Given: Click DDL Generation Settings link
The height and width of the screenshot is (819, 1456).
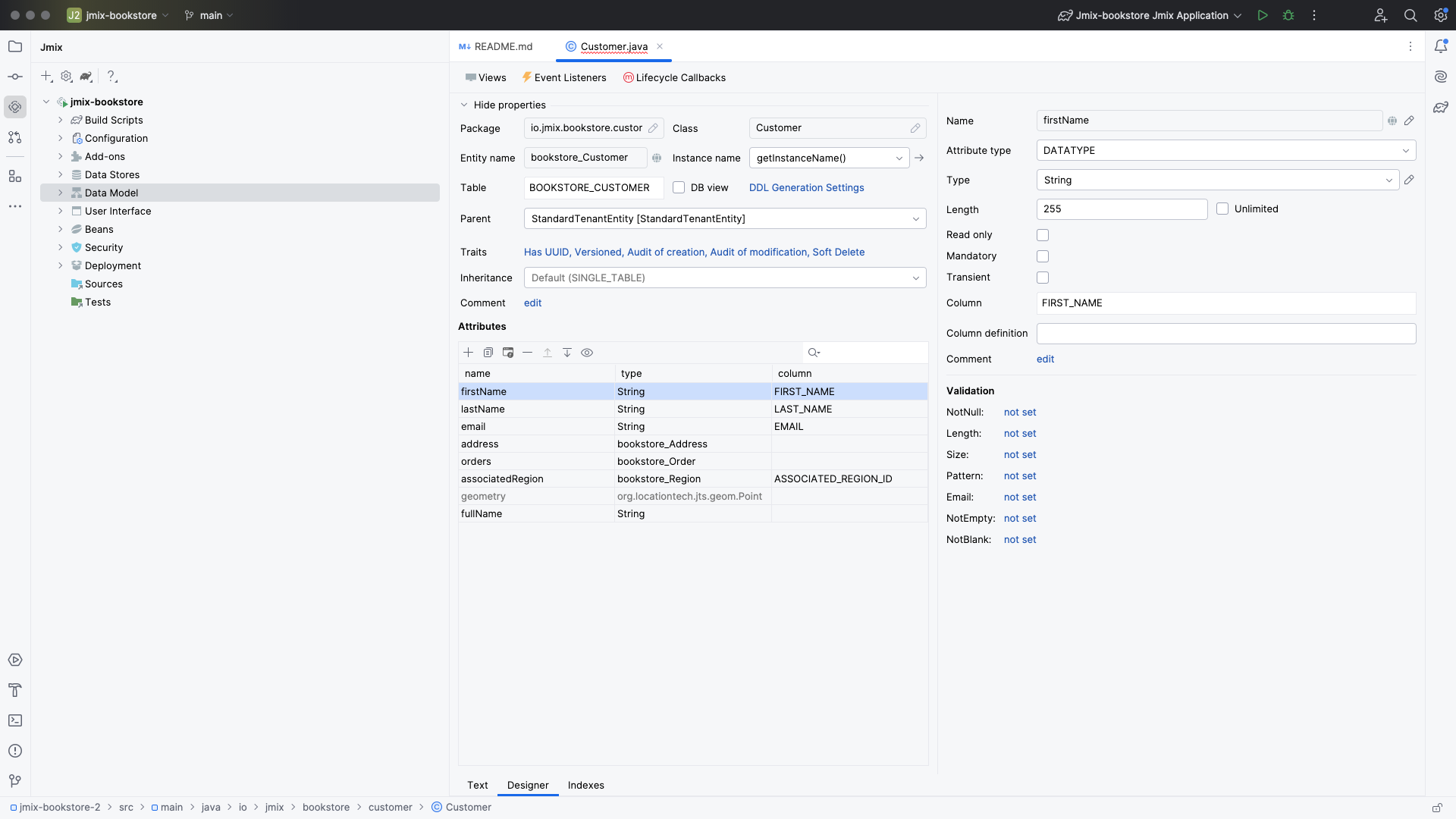Looking at the screenshot, I should click(806, 188).
